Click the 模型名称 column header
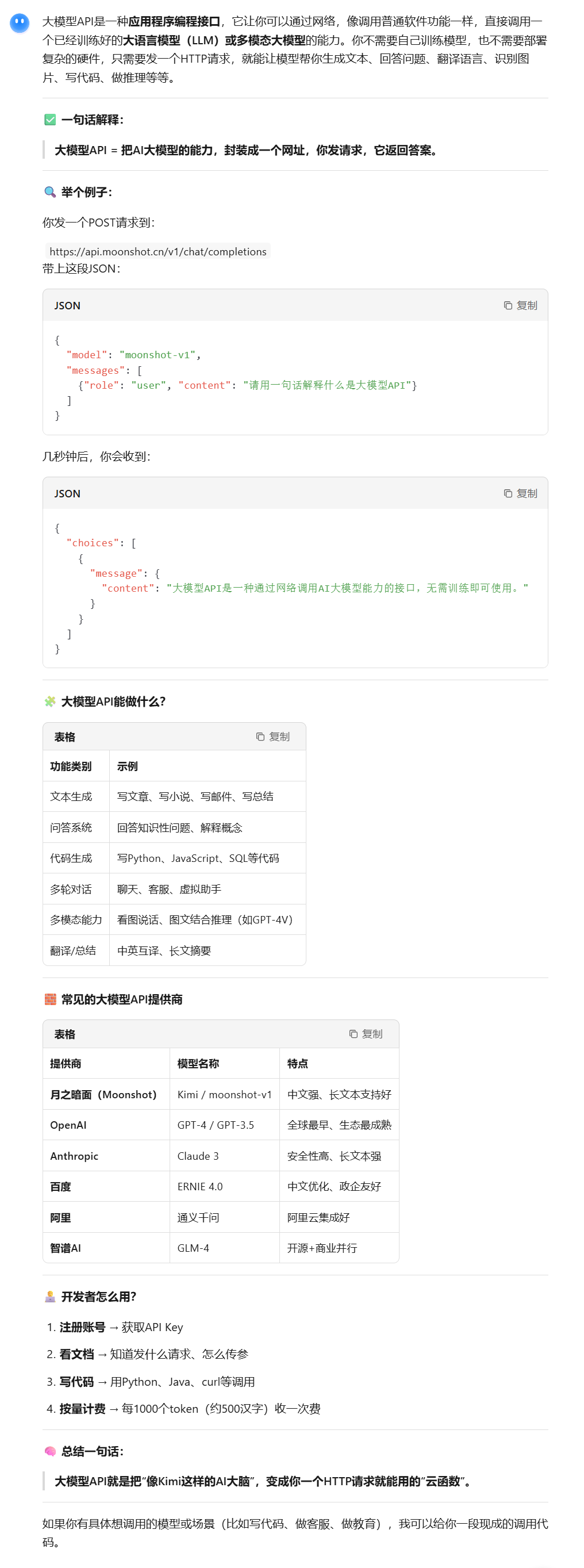Viewport: 584px width, 1568px height. pyautogui.click(x=198, y=1063)
